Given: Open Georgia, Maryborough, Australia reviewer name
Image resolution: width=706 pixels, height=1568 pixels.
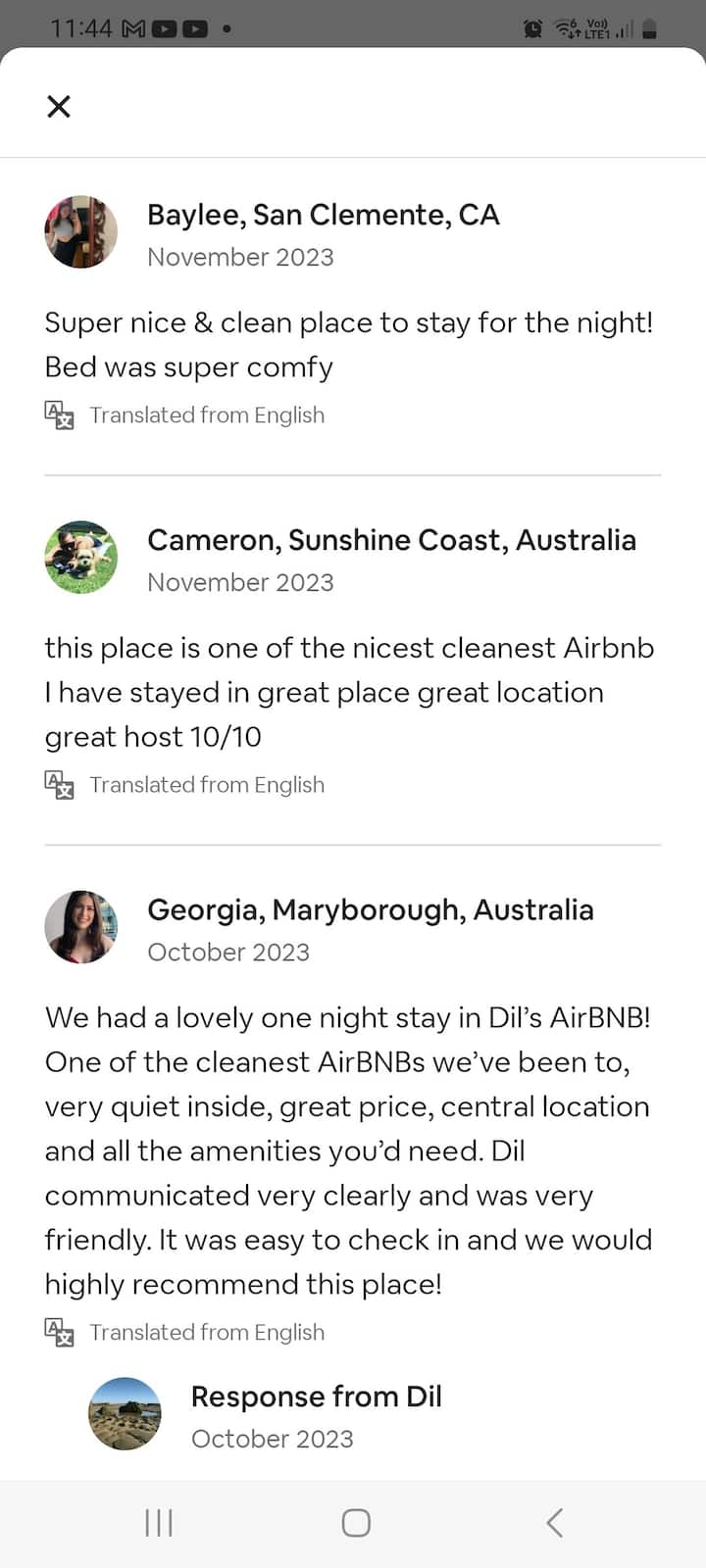Looking at the screenshot, I should [x=370, y=909].
